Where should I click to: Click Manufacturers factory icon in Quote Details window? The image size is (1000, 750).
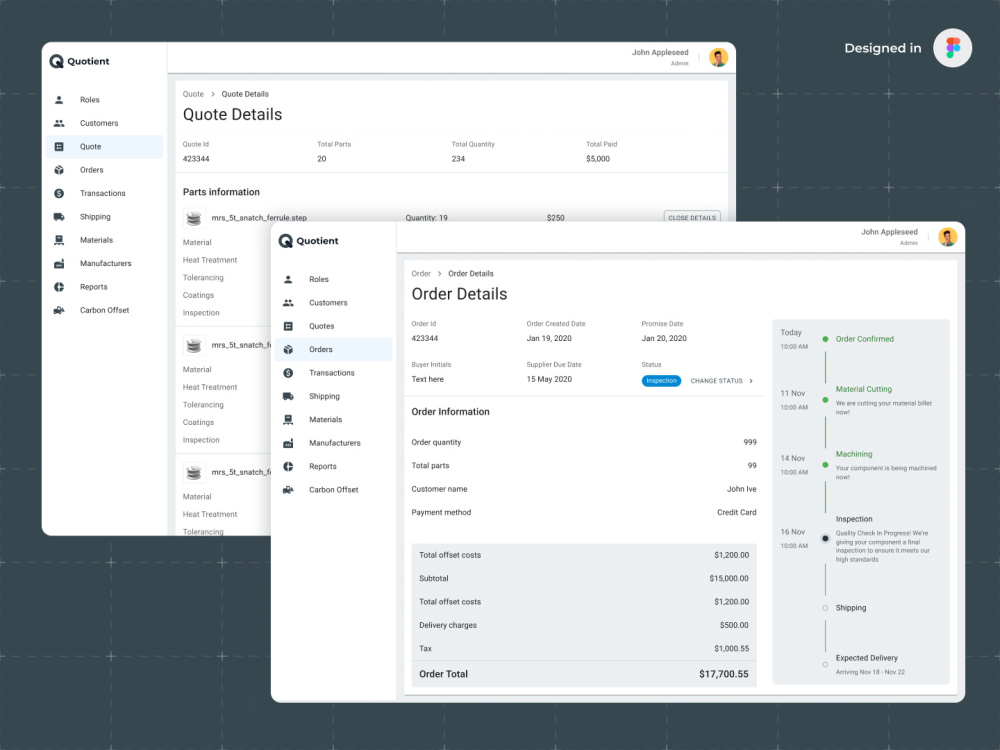[x=59, y=263]
